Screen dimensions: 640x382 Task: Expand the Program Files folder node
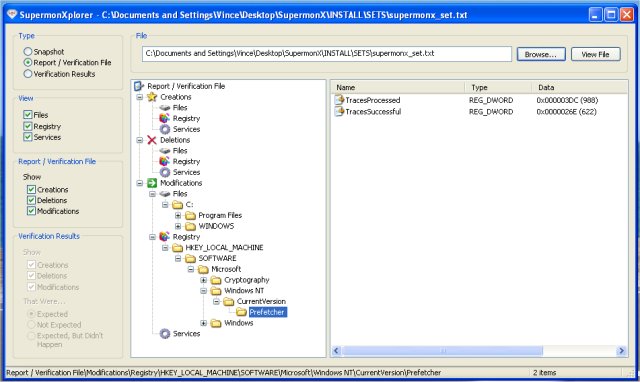coord(178,215)
